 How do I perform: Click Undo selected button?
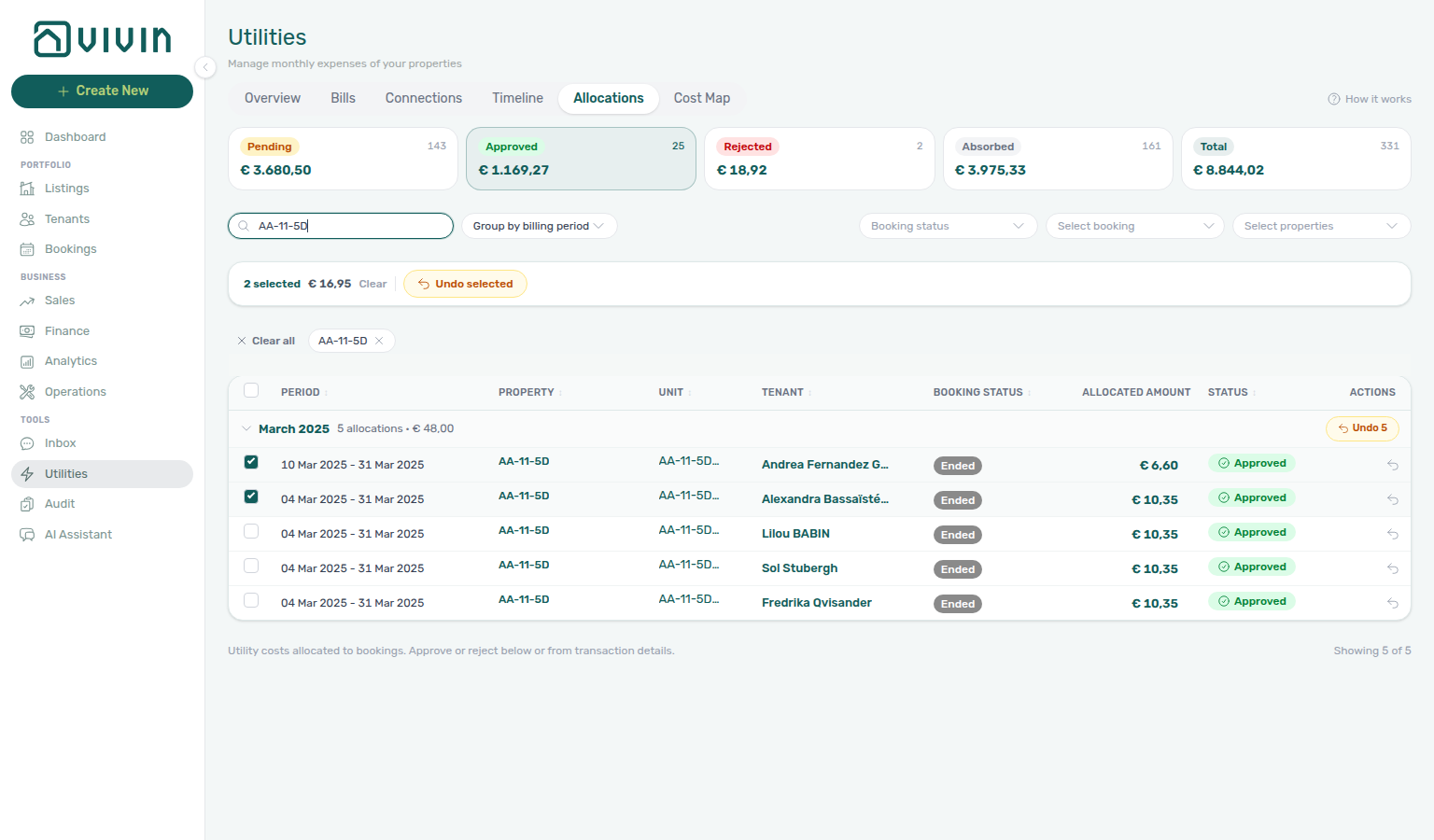pyautogui.click(x=465, y=284)
